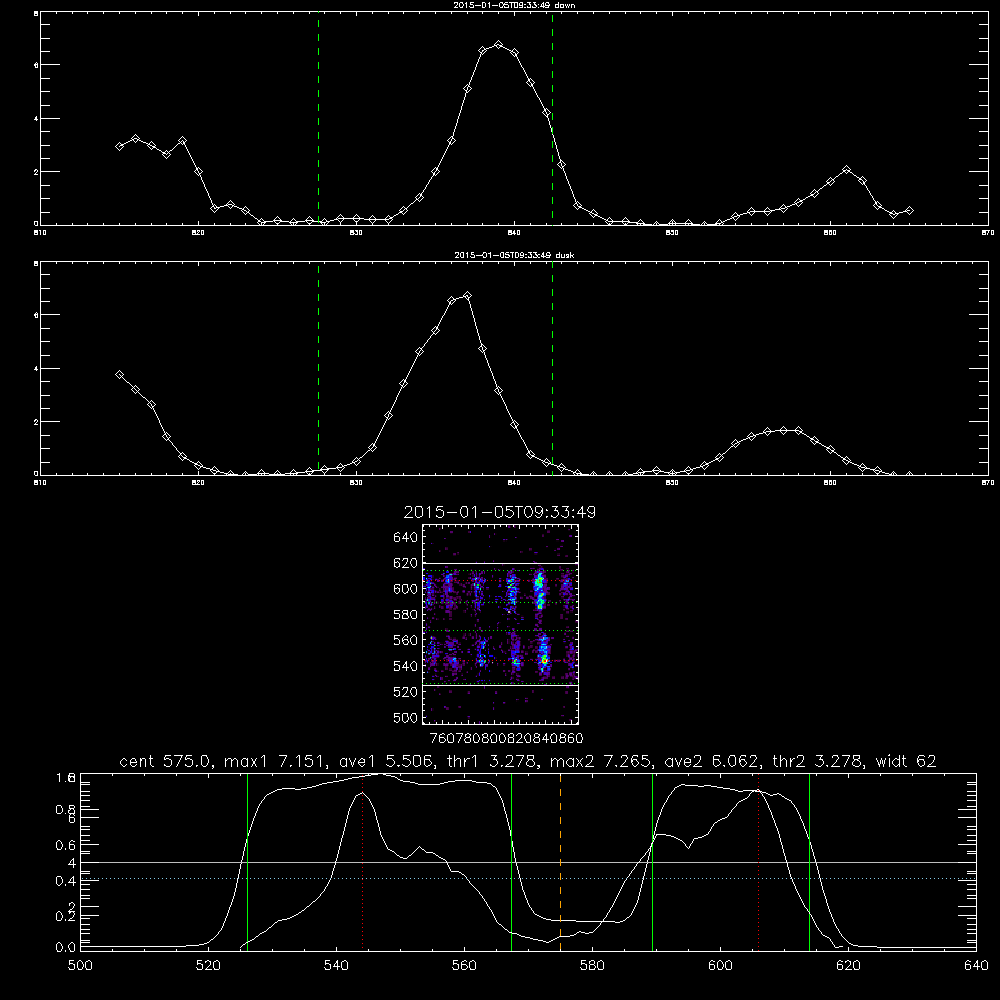Click the '520' label on spectral image y-axis
Viewport: 1000px width, 1000px height.
pos(405,692)
